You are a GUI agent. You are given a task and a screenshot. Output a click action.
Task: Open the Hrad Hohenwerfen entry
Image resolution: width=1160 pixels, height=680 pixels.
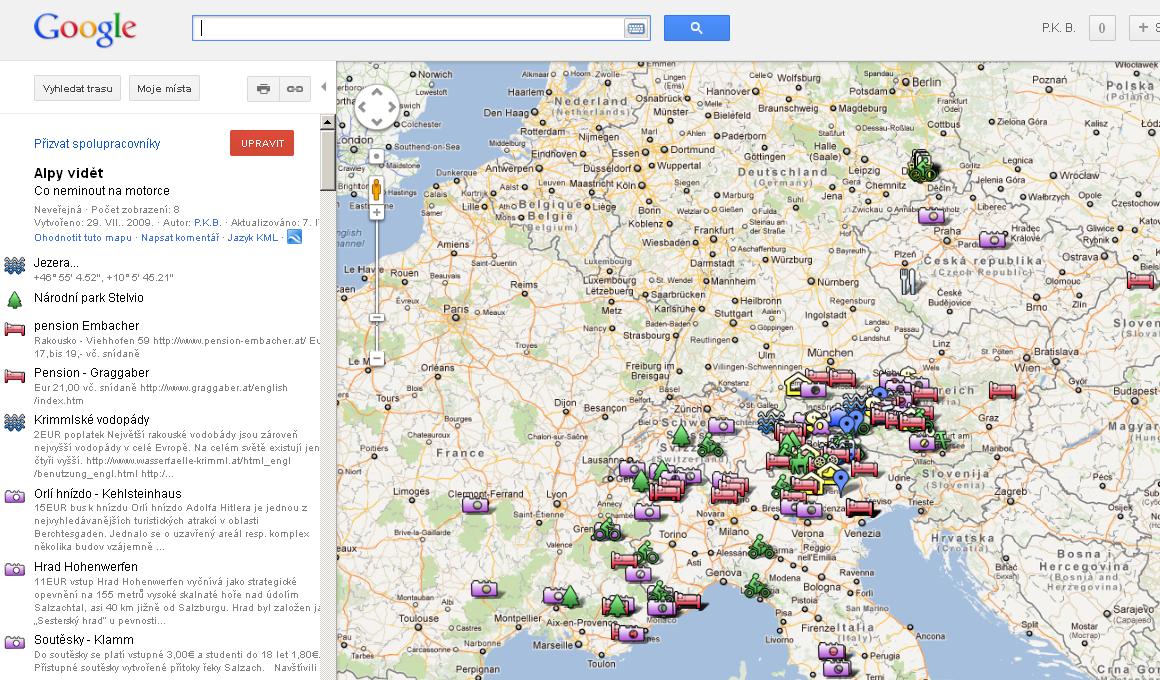point(86,567)
